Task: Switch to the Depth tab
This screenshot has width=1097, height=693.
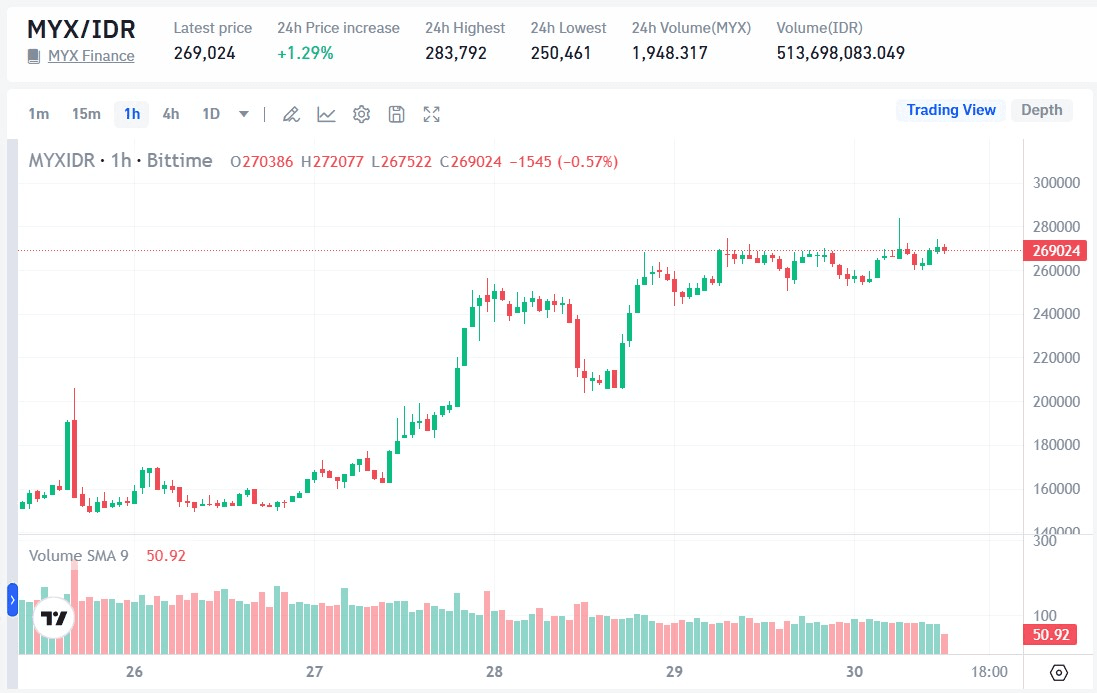Action: tap(1041, 110)
